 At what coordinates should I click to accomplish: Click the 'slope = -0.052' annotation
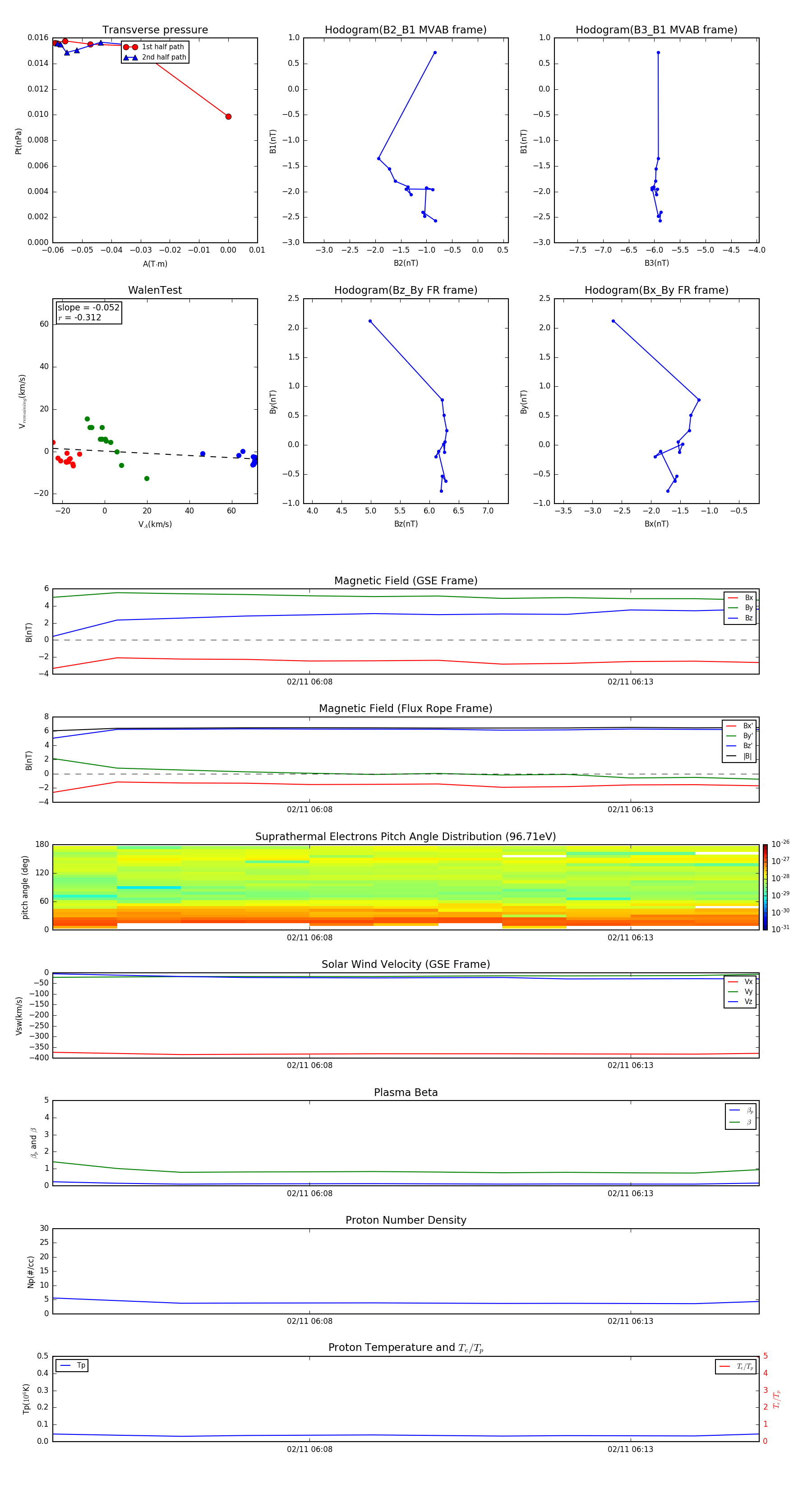tap(88, 308)
